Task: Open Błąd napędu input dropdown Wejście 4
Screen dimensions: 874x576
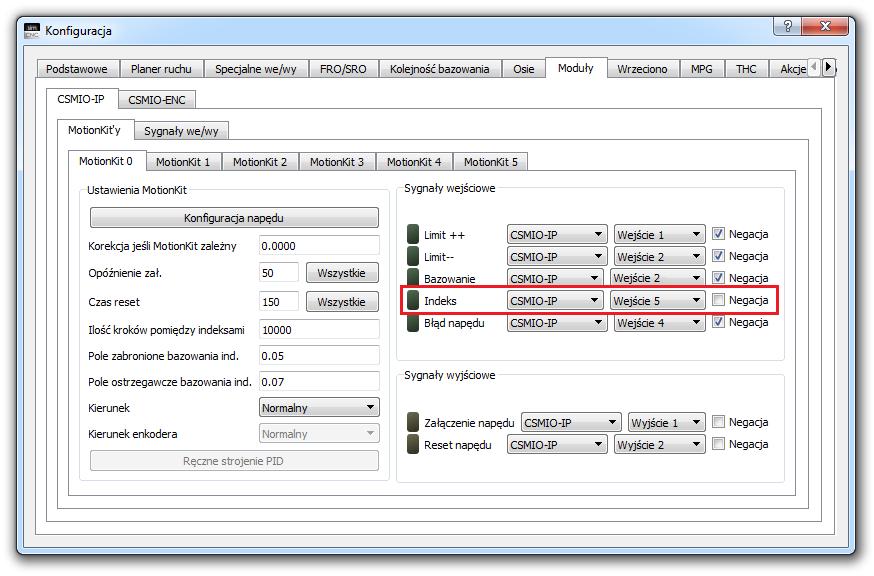Action: pyautogui.click(x=659, y=322)
